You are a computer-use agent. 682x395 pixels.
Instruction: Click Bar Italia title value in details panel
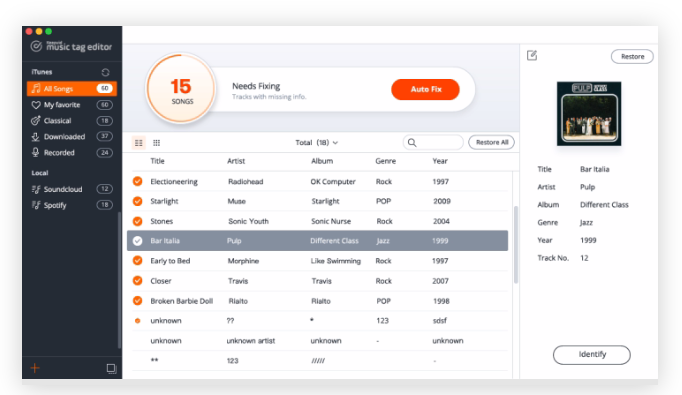(x=594, y=169)
